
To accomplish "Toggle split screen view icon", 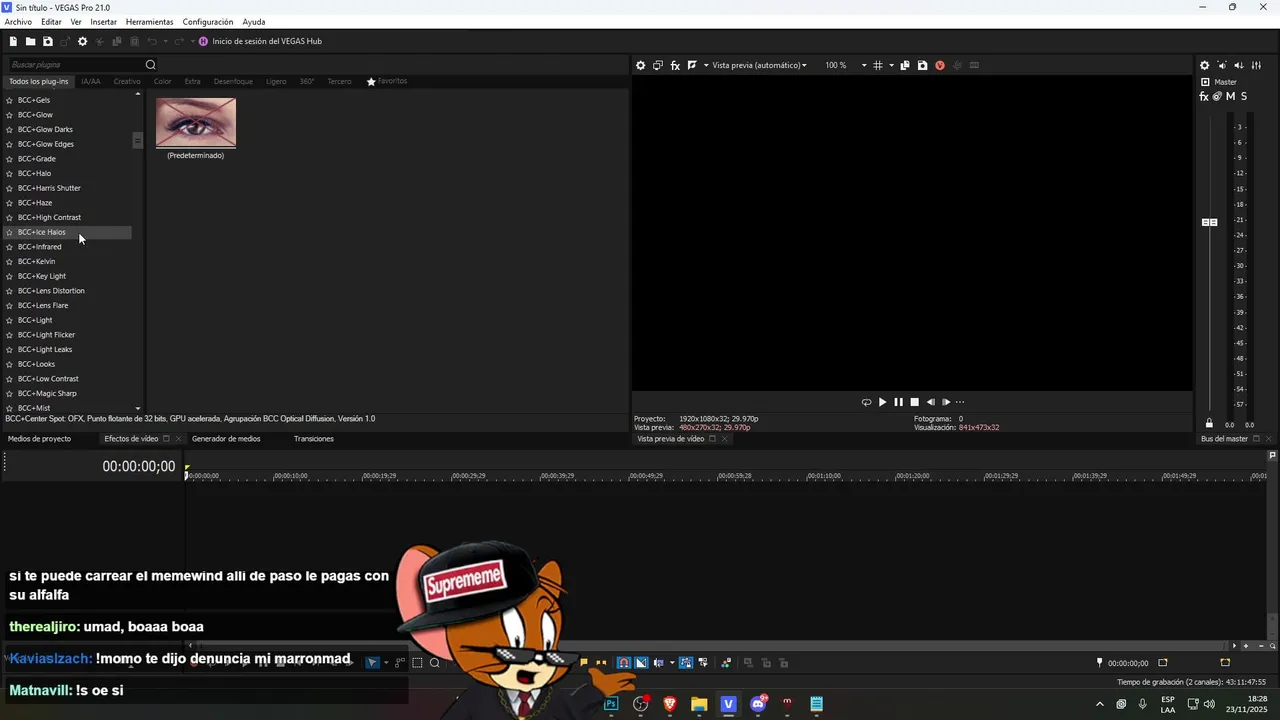I will coord(692,65).
